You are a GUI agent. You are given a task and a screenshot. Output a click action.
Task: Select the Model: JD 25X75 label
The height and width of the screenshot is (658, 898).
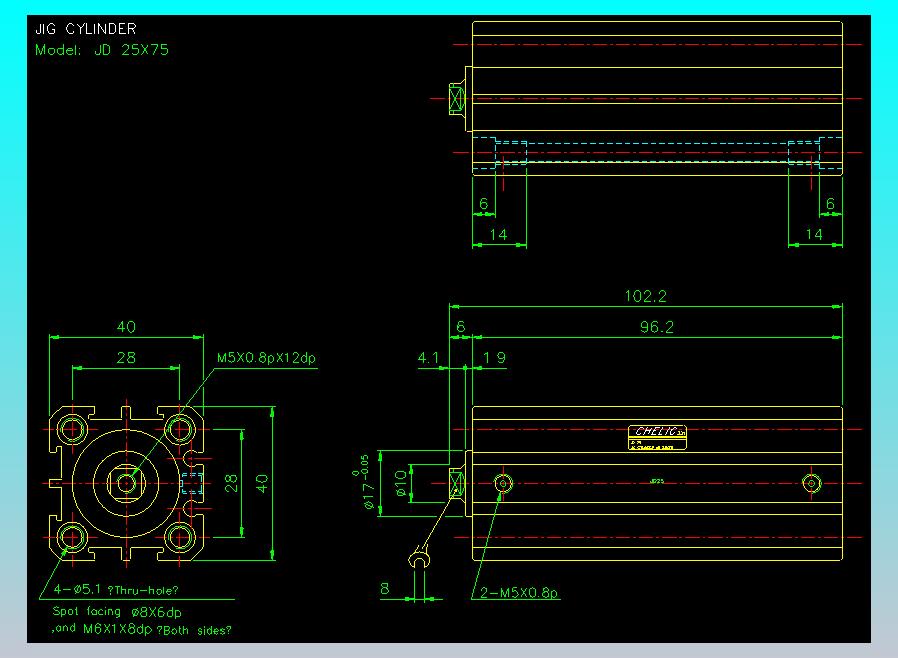pyautogui.click(x=102, y=49)
